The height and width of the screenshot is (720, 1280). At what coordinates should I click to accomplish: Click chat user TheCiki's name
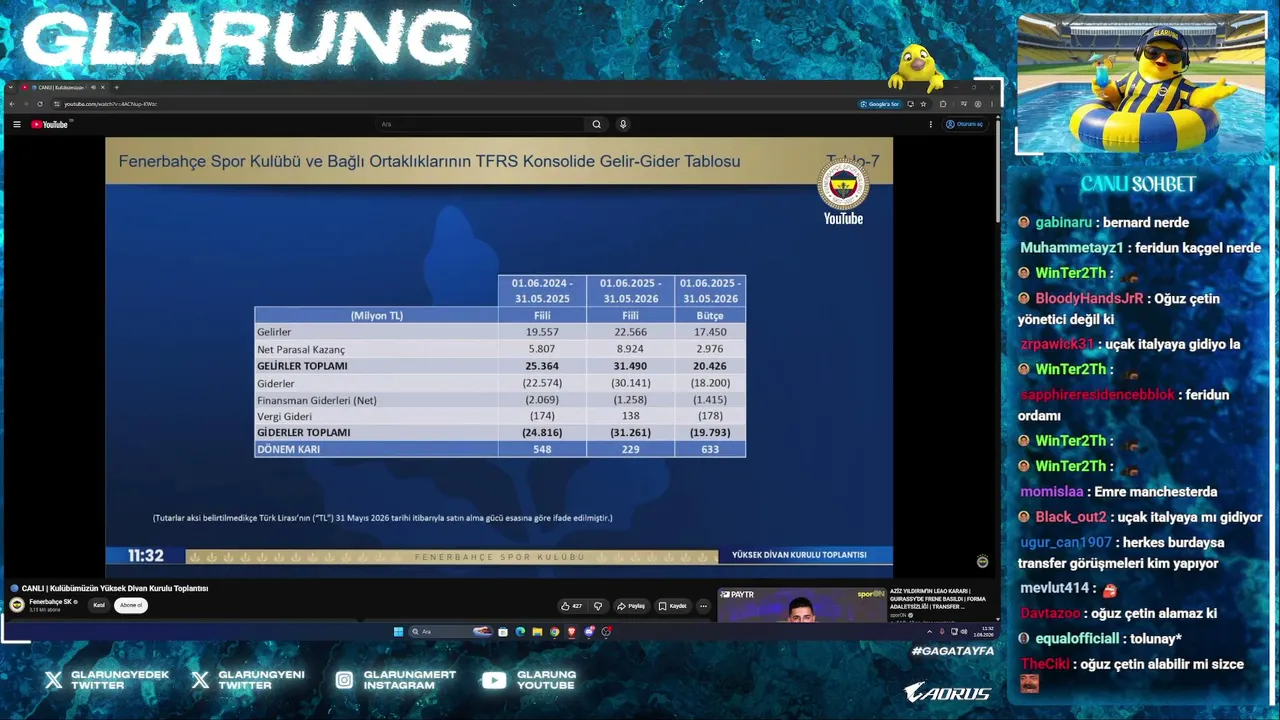click(x=1045, y=664)
